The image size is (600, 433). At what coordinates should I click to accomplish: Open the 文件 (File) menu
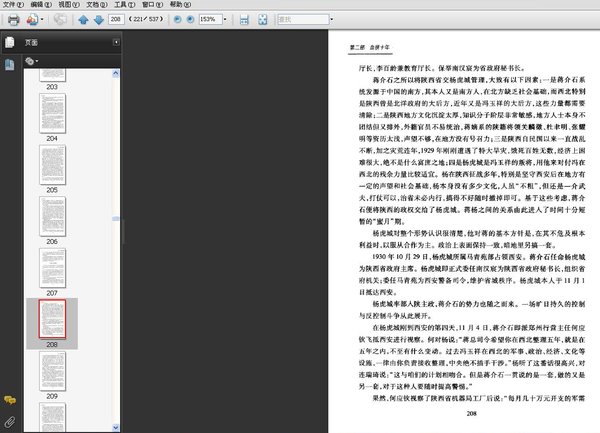coord(11,5)
